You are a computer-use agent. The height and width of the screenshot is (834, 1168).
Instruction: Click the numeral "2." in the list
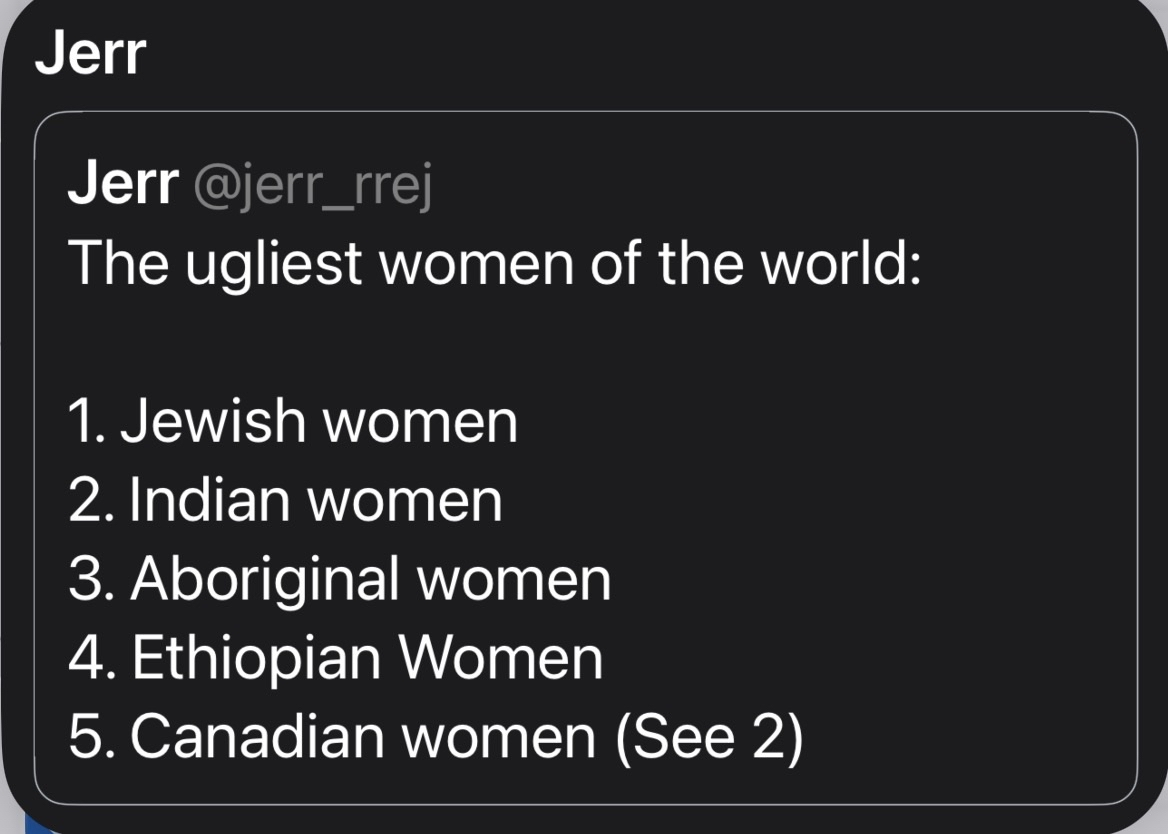(x=92, y=500)
